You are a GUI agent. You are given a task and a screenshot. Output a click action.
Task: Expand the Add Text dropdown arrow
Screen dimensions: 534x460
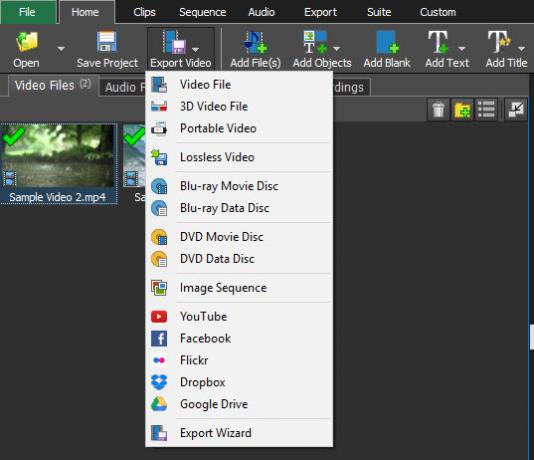(x=462, y=49)
